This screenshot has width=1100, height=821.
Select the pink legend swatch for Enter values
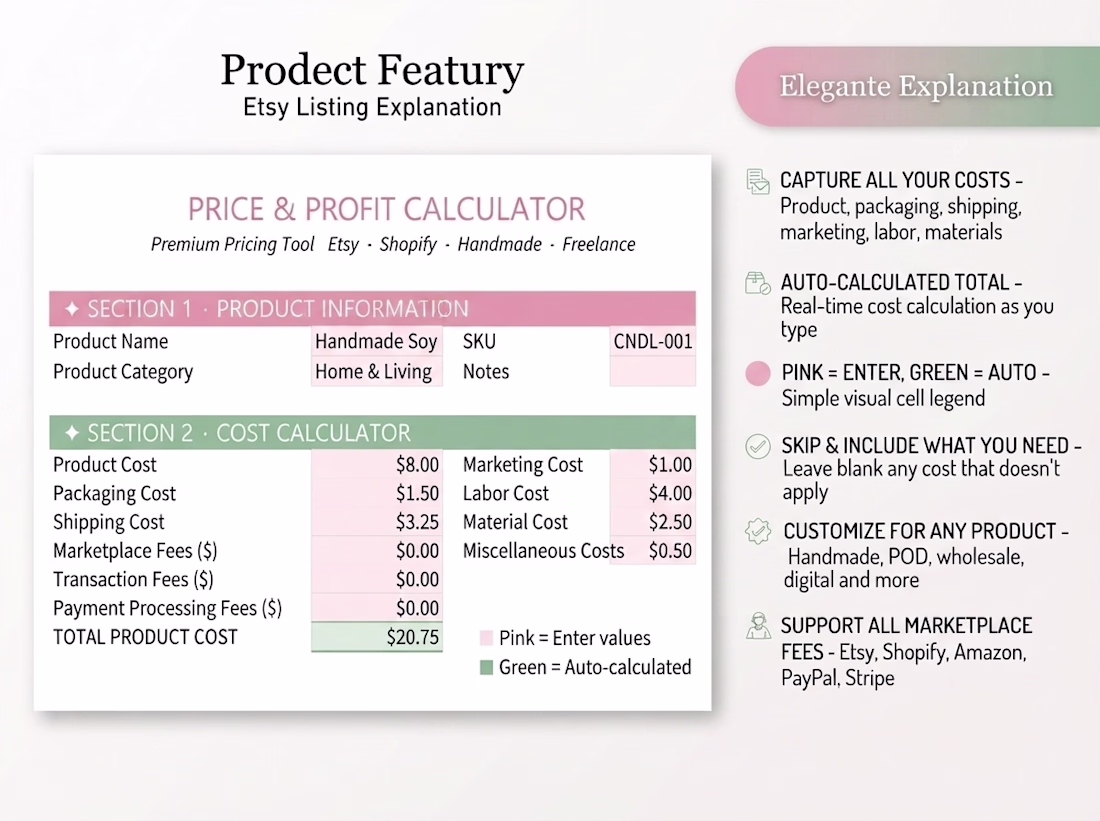click(x=486, y=638)
